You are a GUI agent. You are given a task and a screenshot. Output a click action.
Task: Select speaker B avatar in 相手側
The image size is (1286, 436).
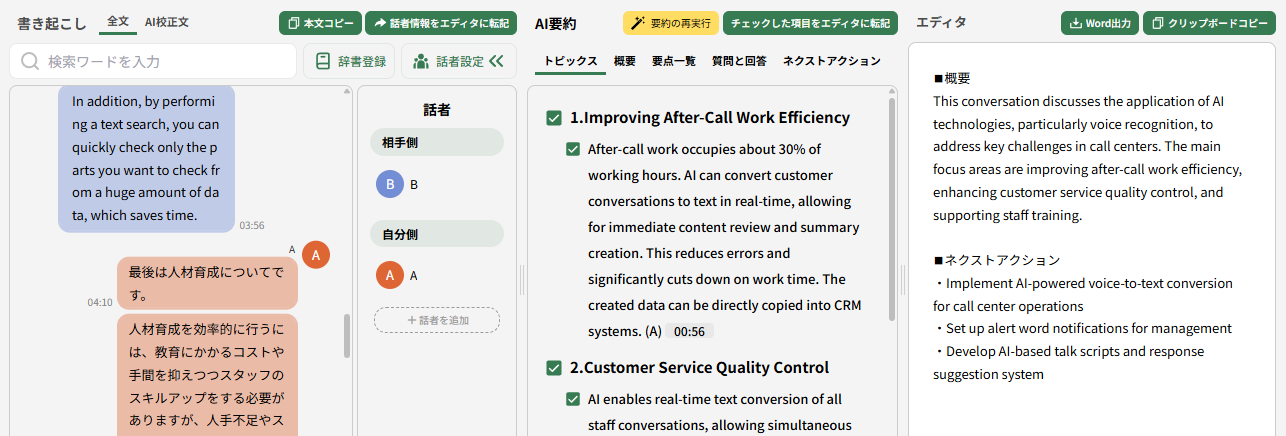[x=389, y=184]
